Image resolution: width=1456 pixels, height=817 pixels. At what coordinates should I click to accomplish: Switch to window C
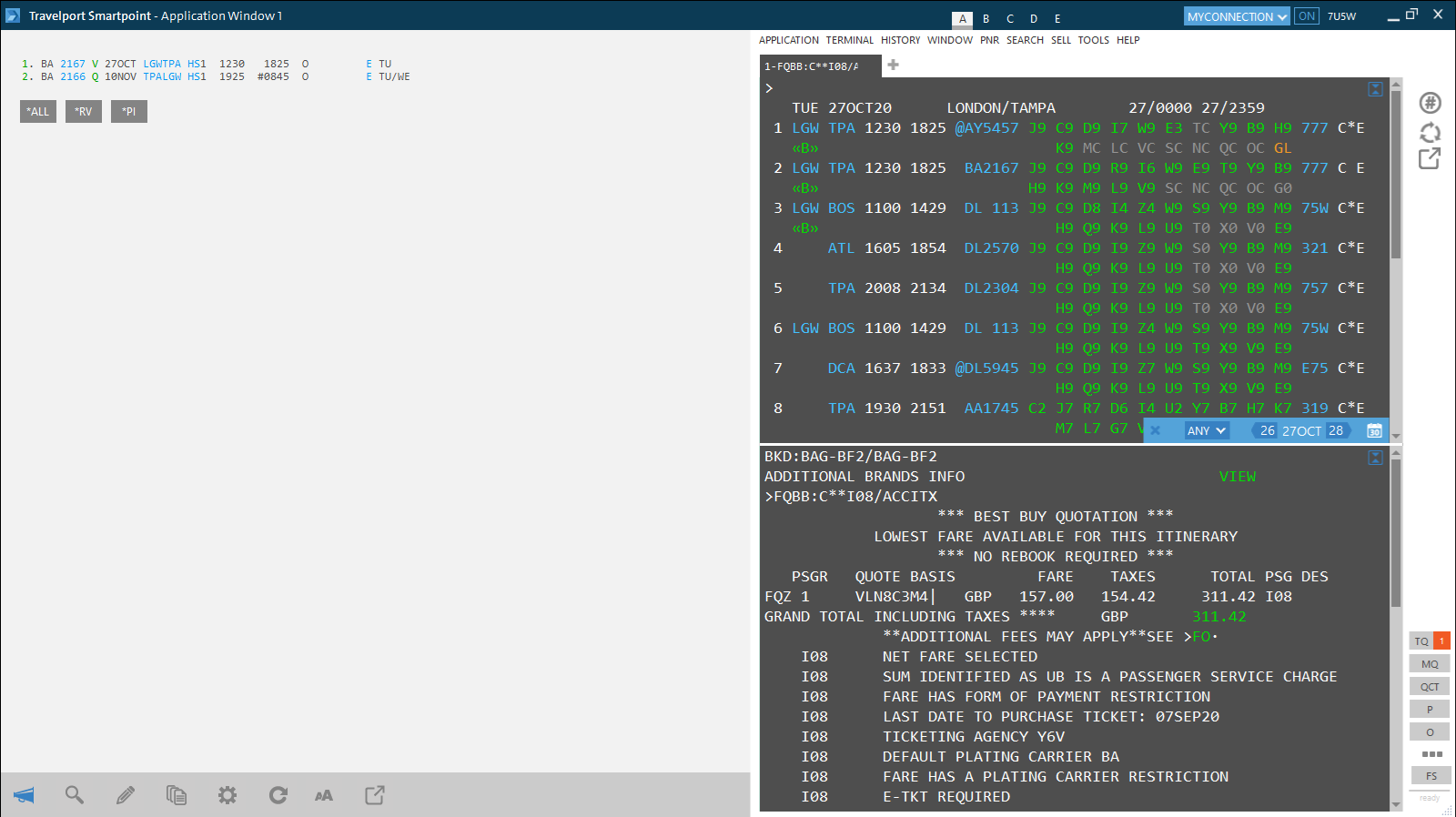point(1010,18)
